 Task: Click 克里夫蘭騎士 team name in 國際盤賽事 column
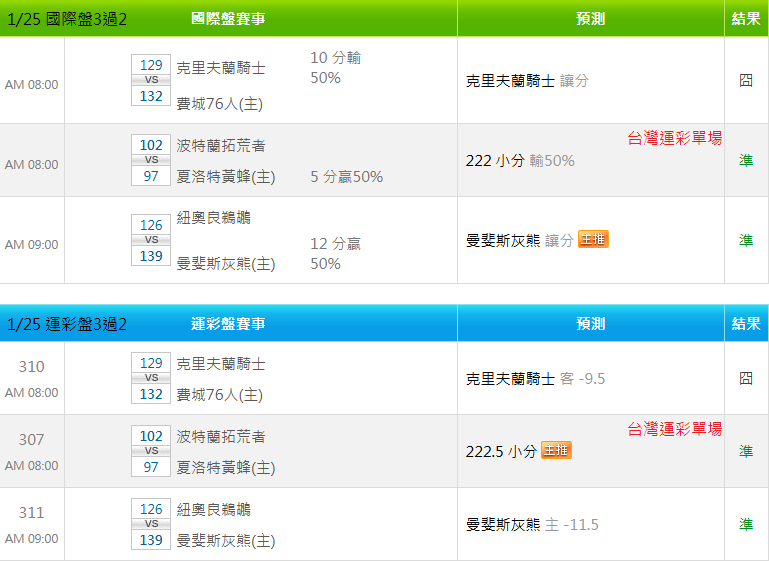(x=221, y=68)
